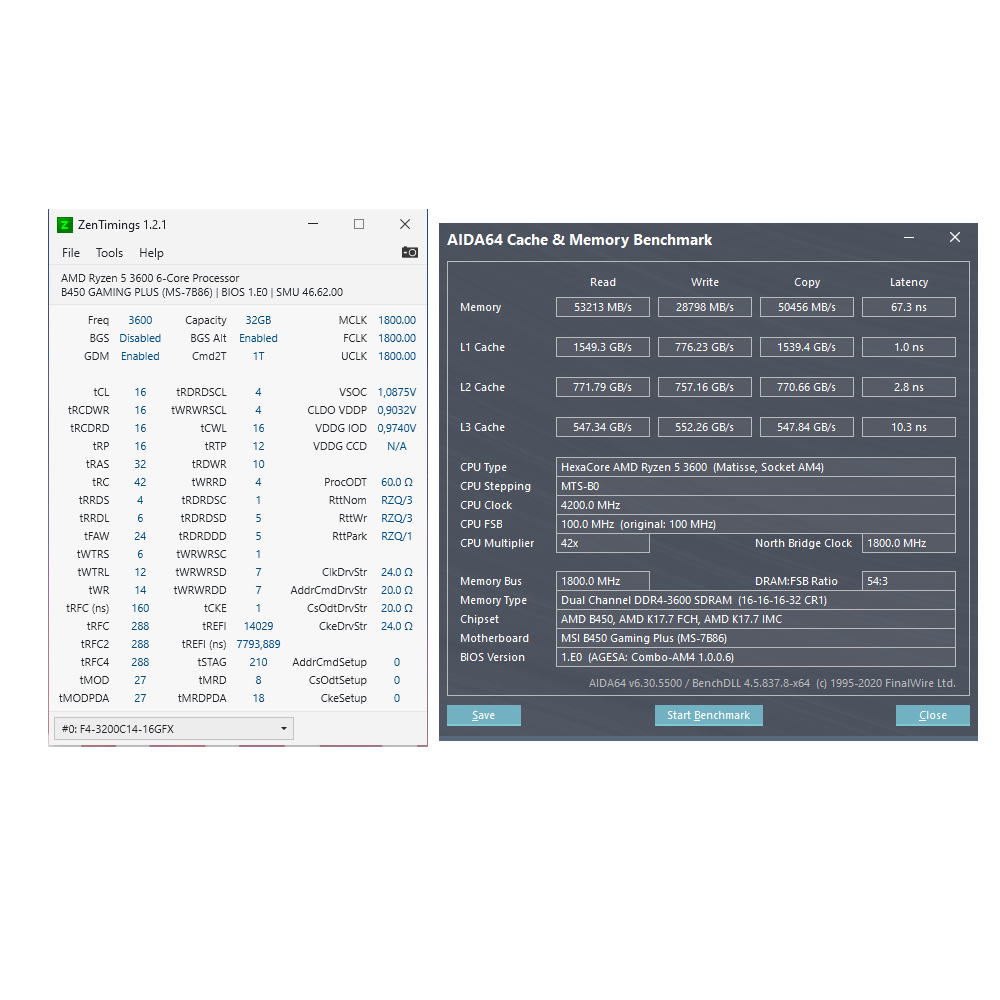Viewport: 1000px width, 1000px height.
Task: Click the AMD Ryzen 5 3600 processor text
Action: [150, 278]
